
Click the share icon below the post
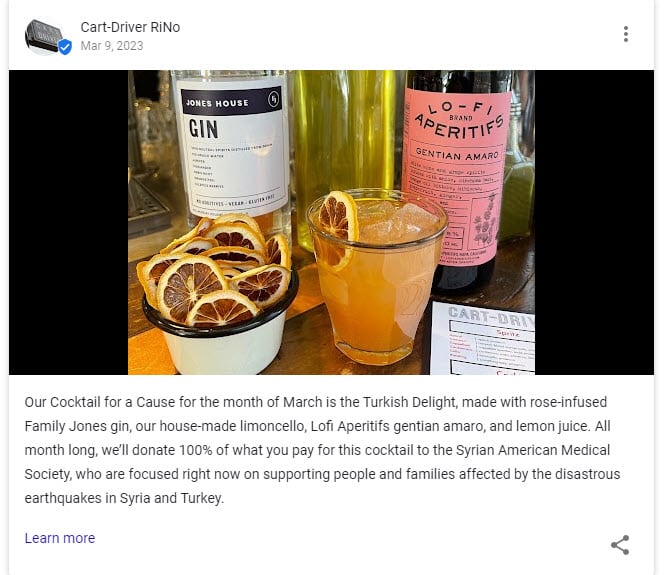coord(620,545)
